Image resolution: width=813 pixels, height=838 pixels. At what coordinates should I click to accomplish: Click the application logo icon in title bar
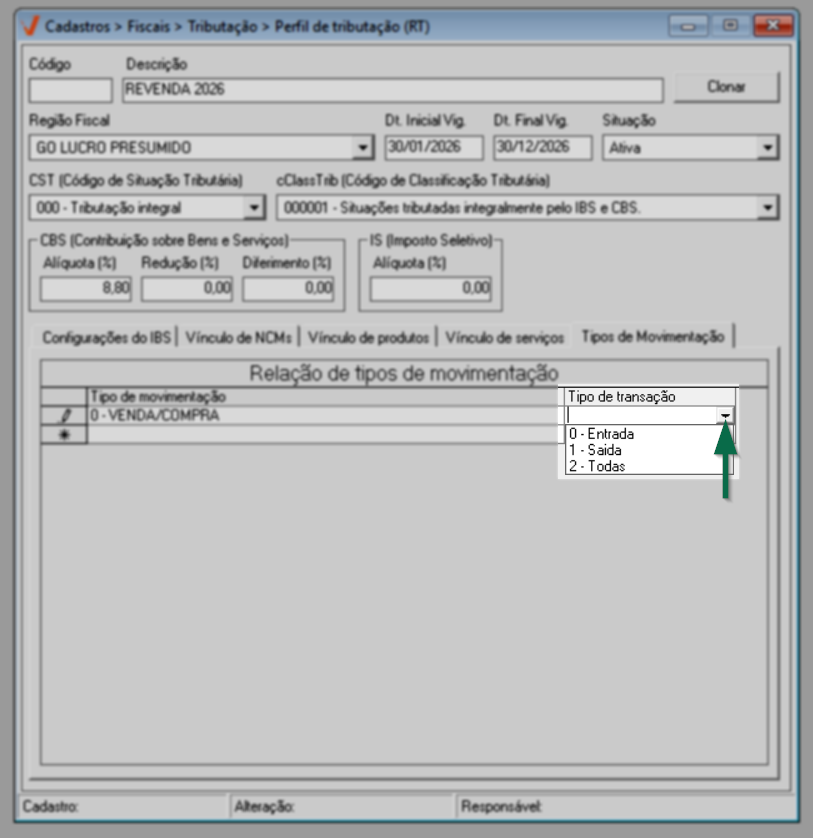[x=30, y=26]
